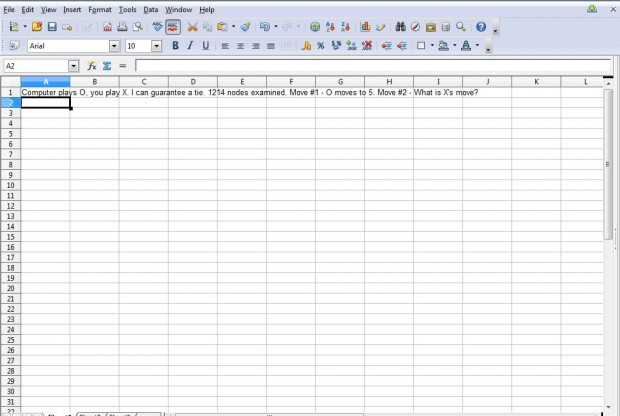
Task: Open the Gallery icon
Action: click(431, 27)
